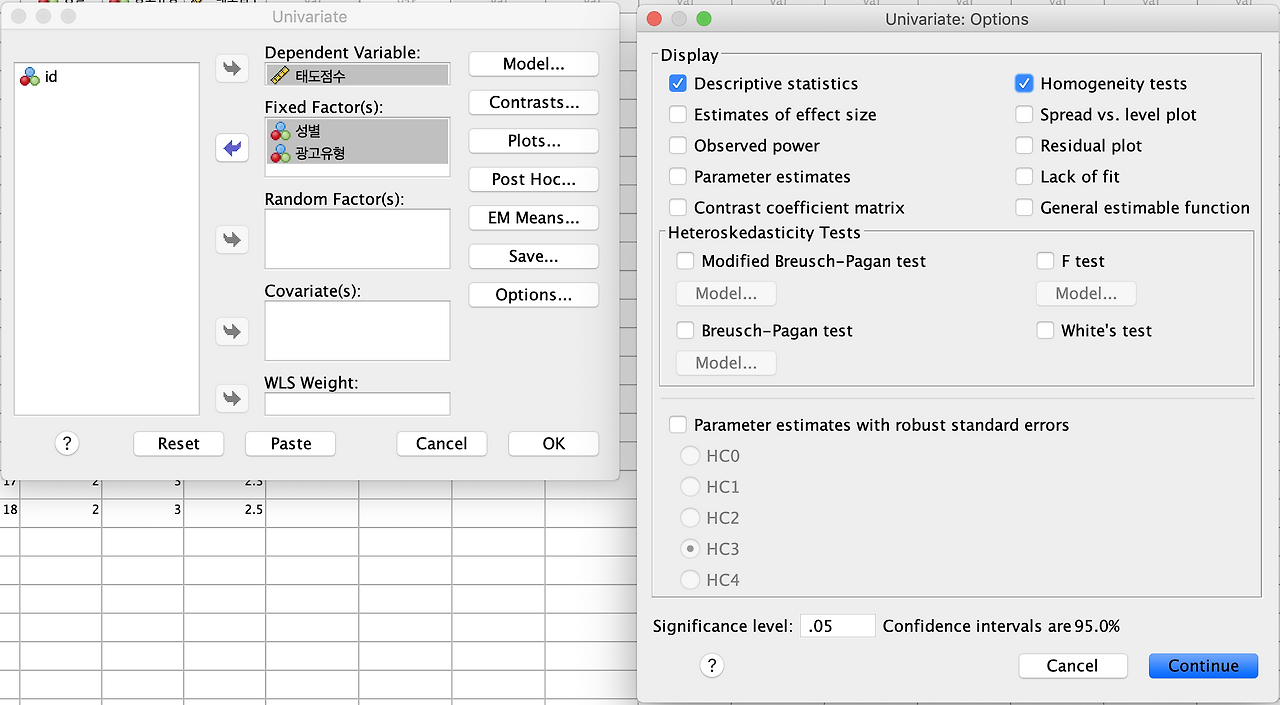Enable Breusch-Pagan test checkbox
Screen dimensions: 1280x705
[685, 330]
